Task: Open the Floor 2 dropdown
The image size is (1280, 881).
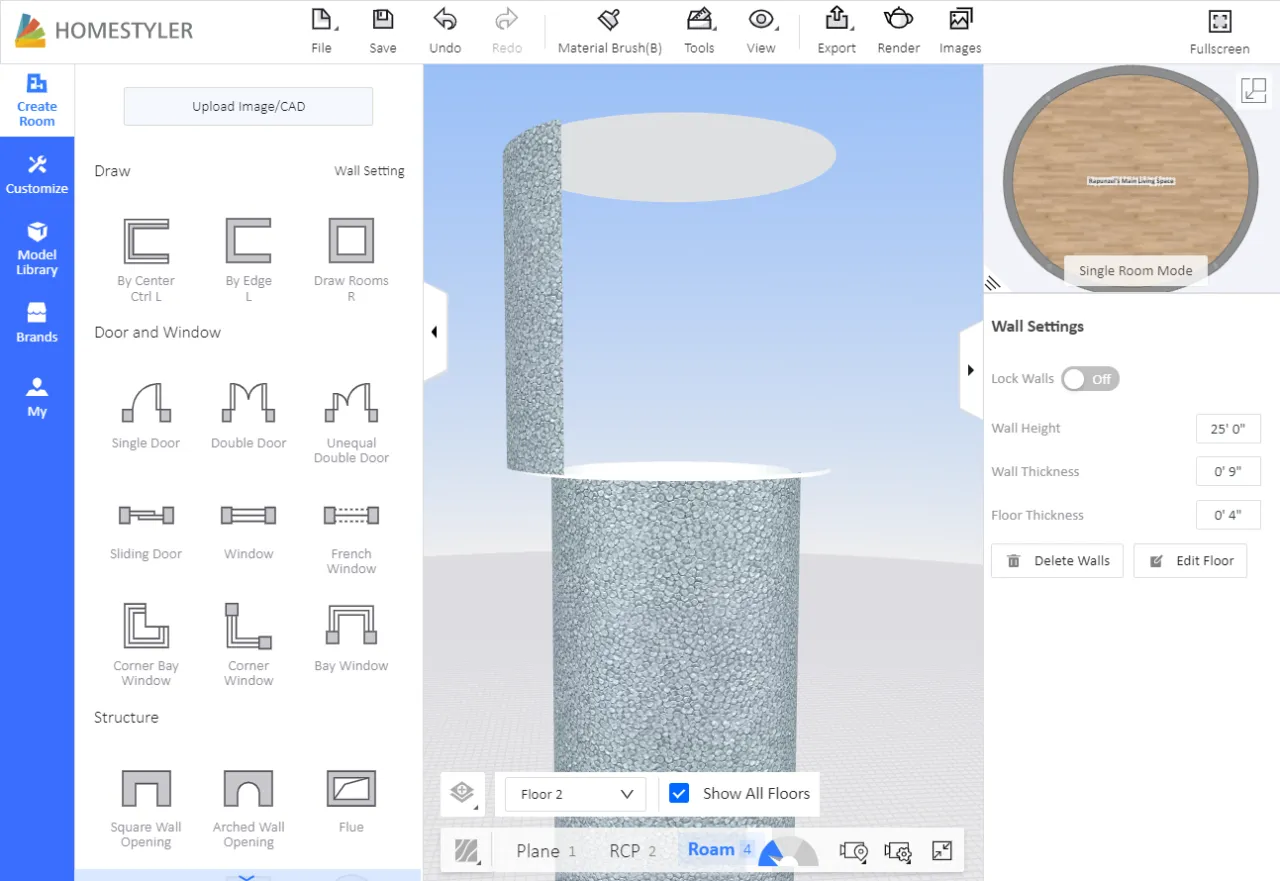Action: 576,794
